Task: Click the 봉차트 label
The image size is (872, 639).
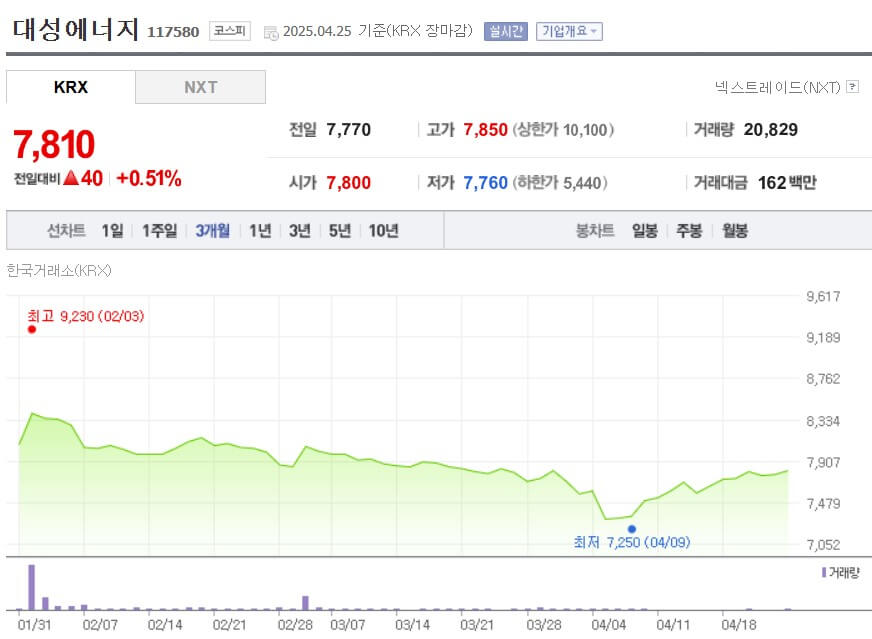Action: click(x=595, y=230)
